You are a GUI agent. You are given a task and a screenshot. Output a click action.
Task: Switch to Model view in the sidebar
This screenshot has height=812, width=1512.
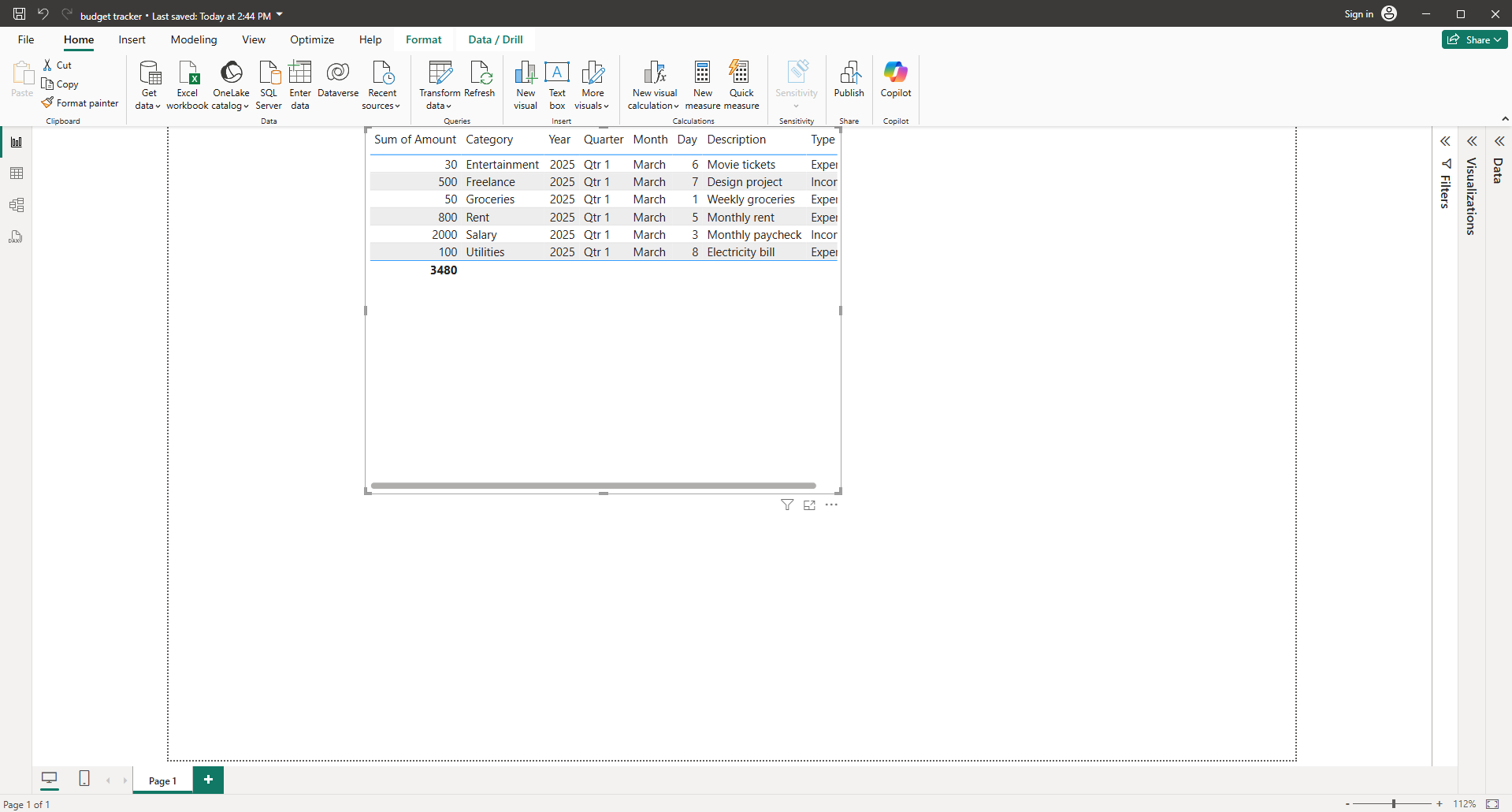(16, 205)
